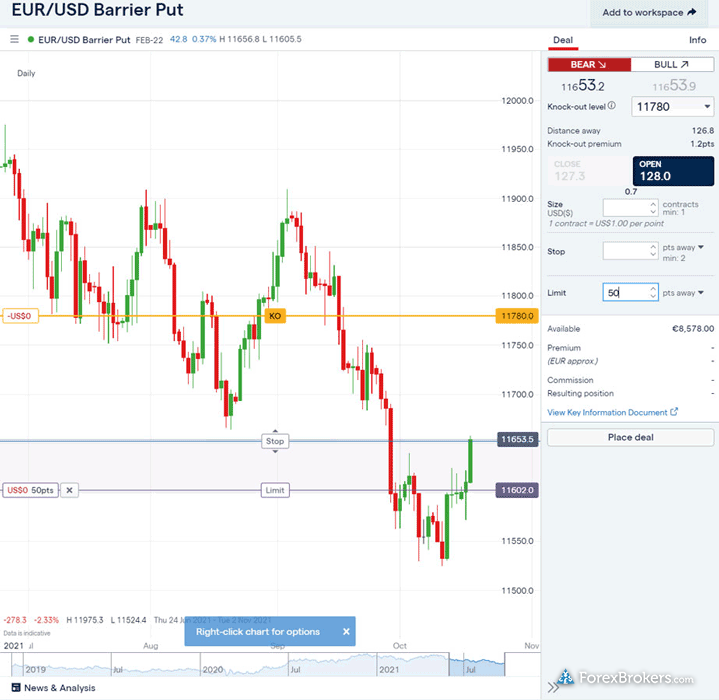
Task: Open the Stop pts away dropdown
Action: (x=700, y=247)
